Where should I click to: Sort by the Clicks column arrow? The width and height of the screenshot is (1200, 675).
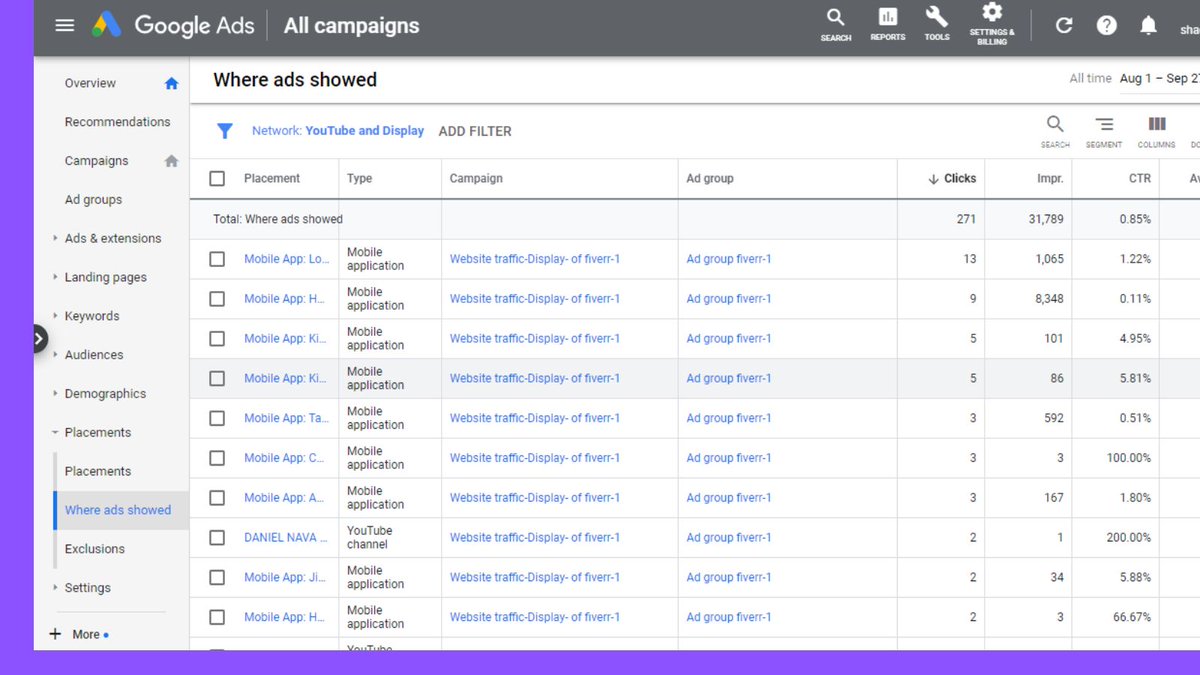click(x=934, y=179)
